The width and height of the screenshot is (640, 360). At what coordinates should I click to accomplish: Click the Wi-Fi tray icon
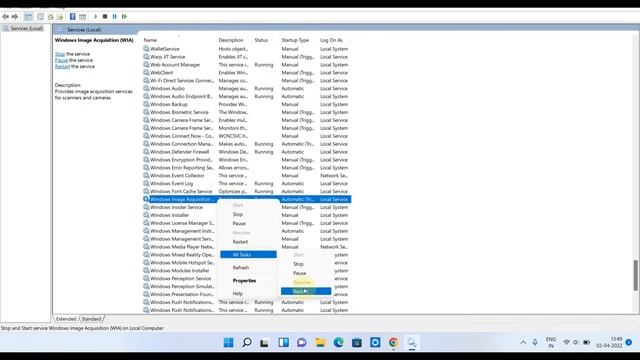pyautogui.click(x=566, y=342)
